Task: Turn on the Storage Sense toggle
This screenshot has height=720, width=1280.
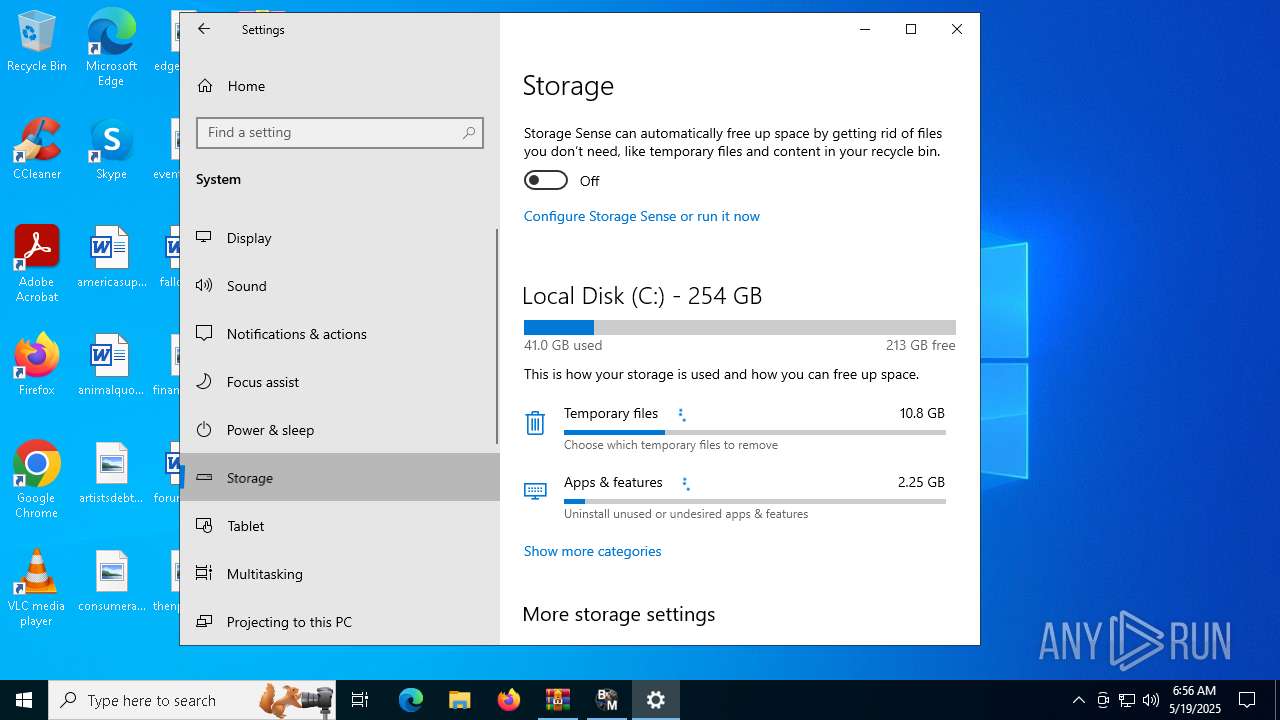Action: (x=546, y=180)
